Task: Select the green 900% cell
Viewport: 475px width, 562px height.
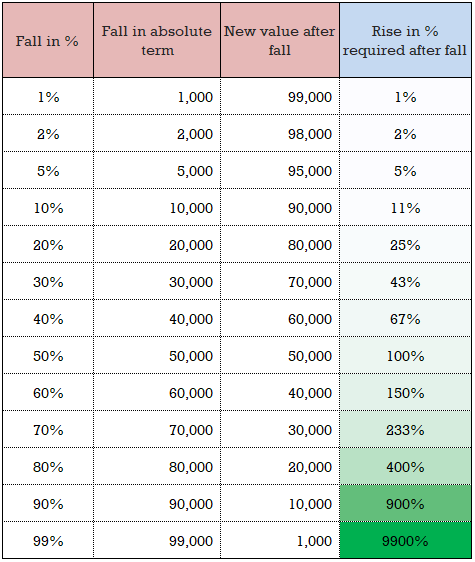Action: (x=405, y=503)
